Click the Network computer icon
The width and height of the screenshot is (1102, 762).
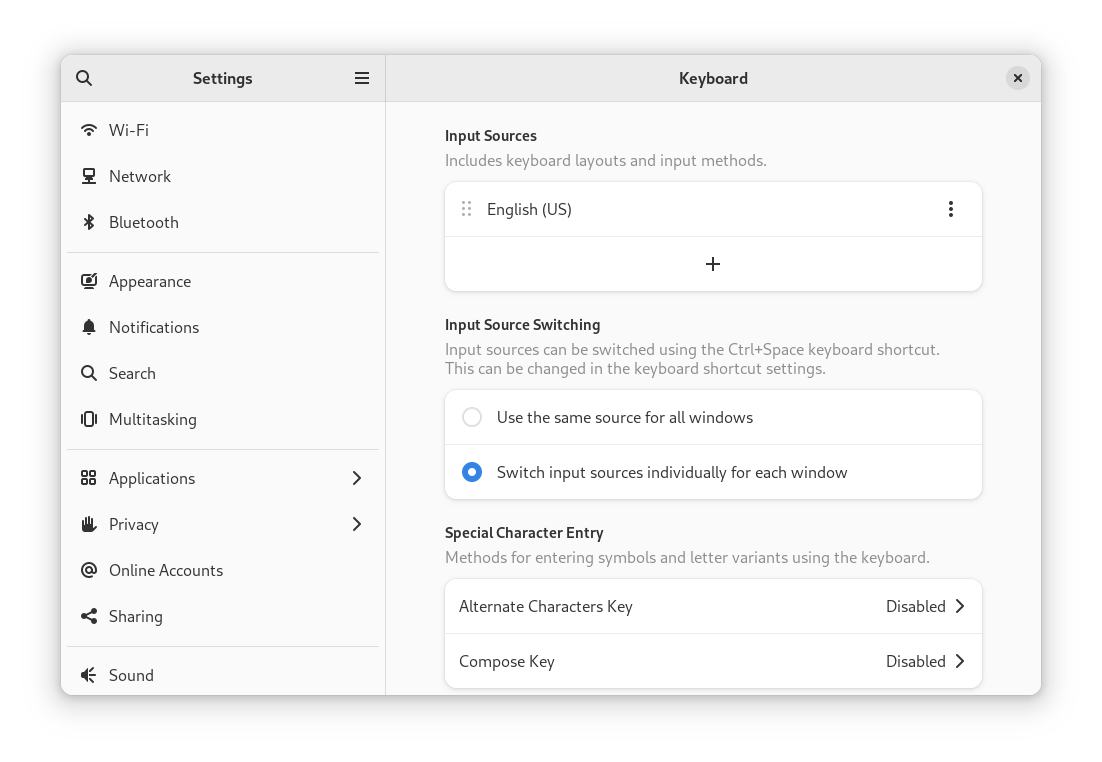89,176
